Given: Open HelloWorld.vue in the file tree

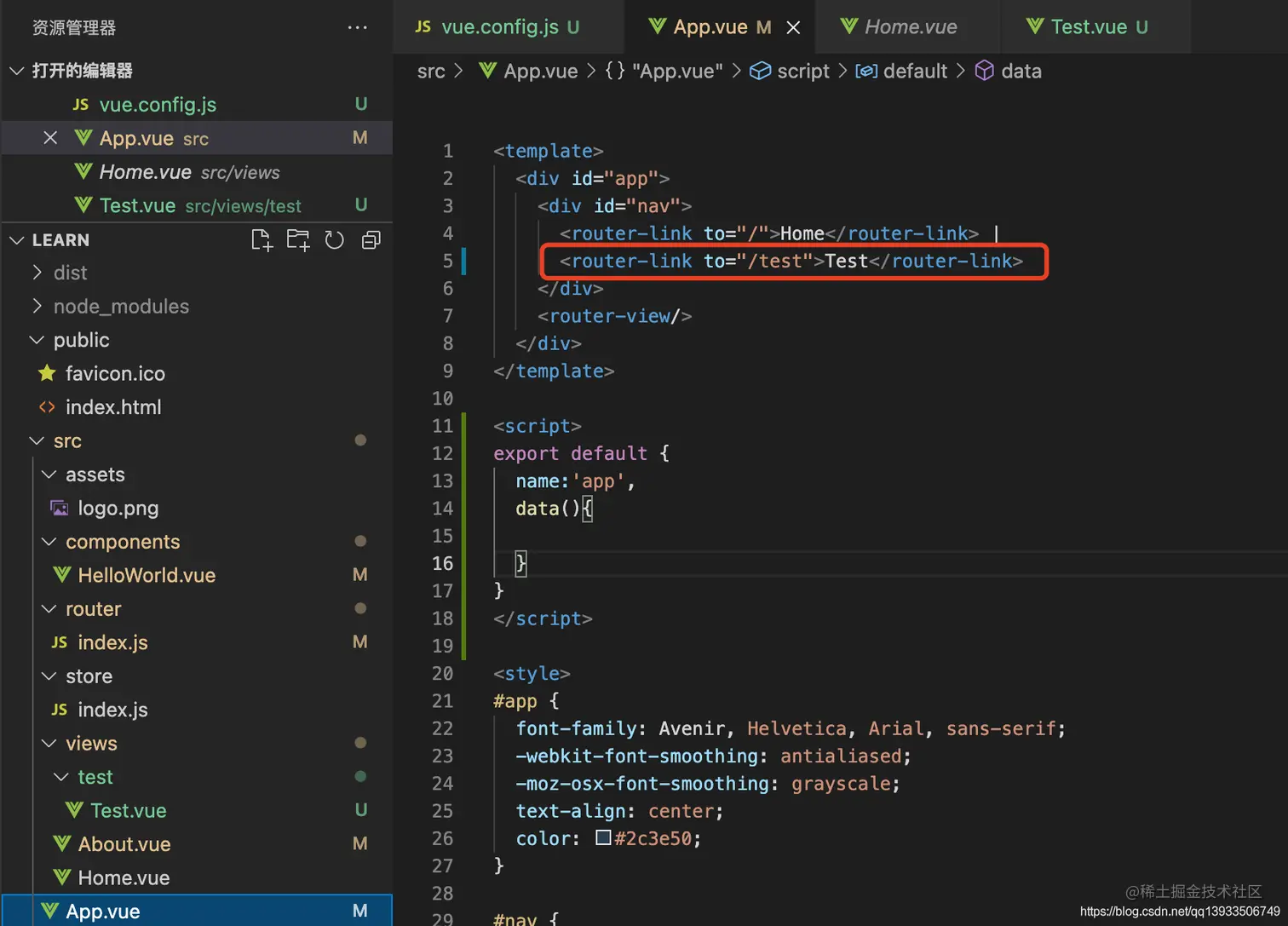Looking at the screenshot, I should [x=197, y=575].
